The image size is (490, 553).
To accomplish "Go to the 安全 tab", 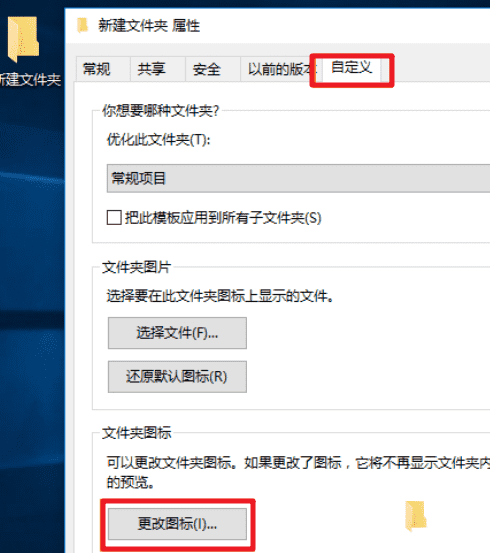I will click(x=207, y=69).
